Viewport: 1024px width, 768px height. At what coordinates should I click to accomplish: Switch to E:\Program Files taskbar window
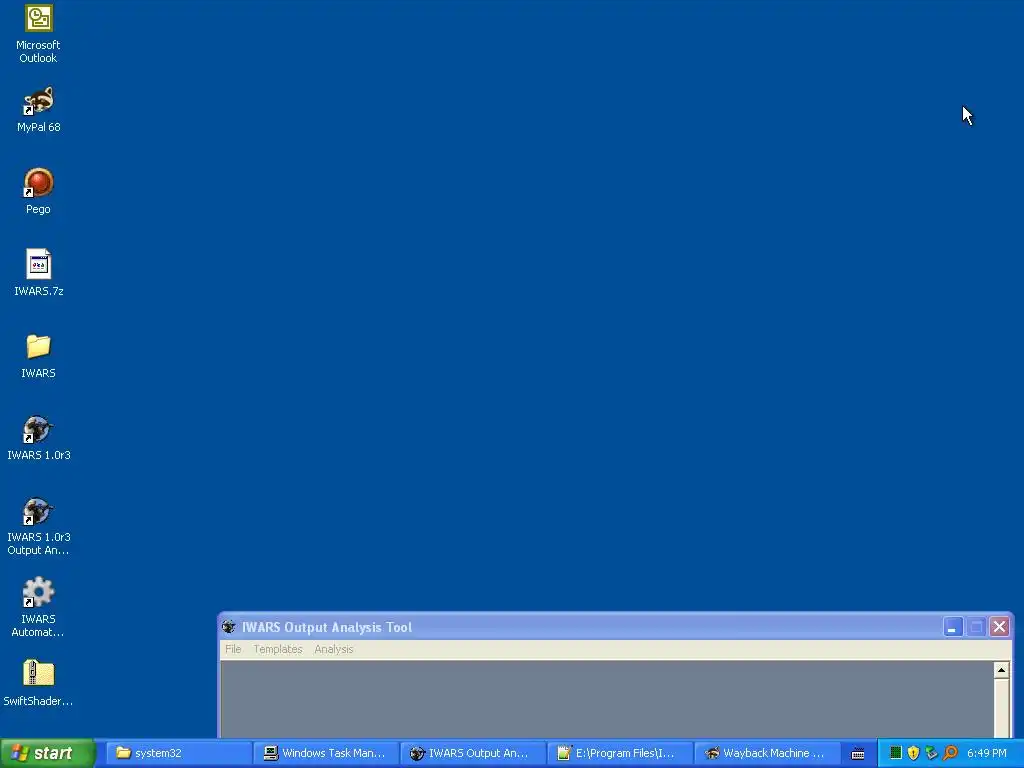click(619, 754)
